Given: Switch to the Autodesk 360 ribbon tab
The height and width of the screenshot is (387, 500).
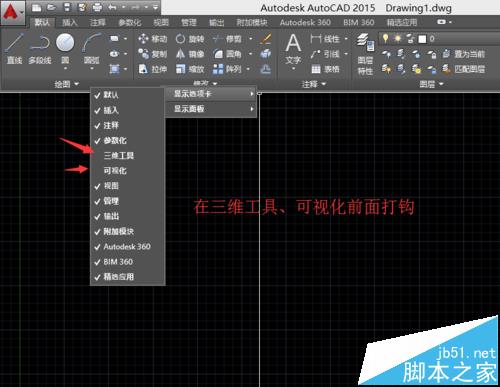Looking at the screenshot, I should pyautogui.click(x=305, y=22).
